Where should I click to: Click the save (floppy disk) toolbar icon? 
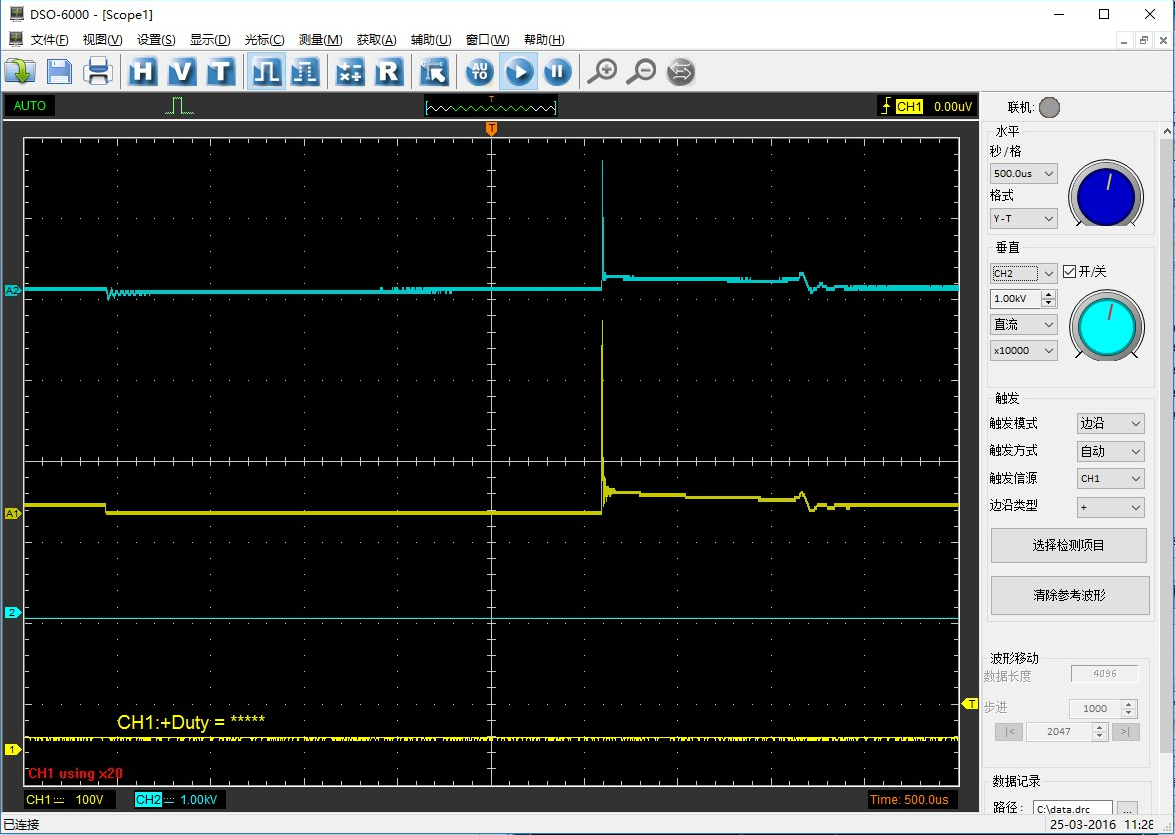pyautogui.click(x=59, y=72)
